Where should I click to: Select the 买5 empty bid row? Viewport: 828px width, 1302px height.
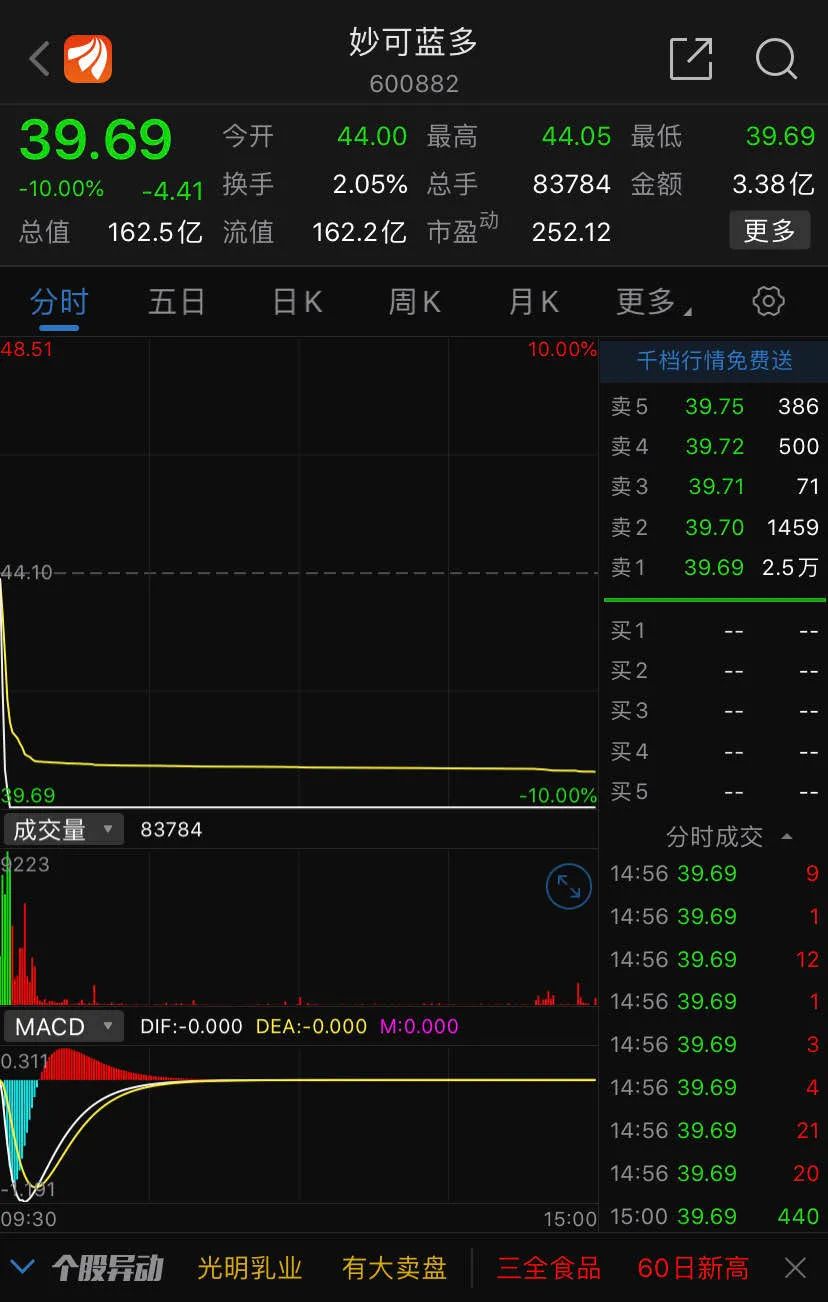click(714, 791)
